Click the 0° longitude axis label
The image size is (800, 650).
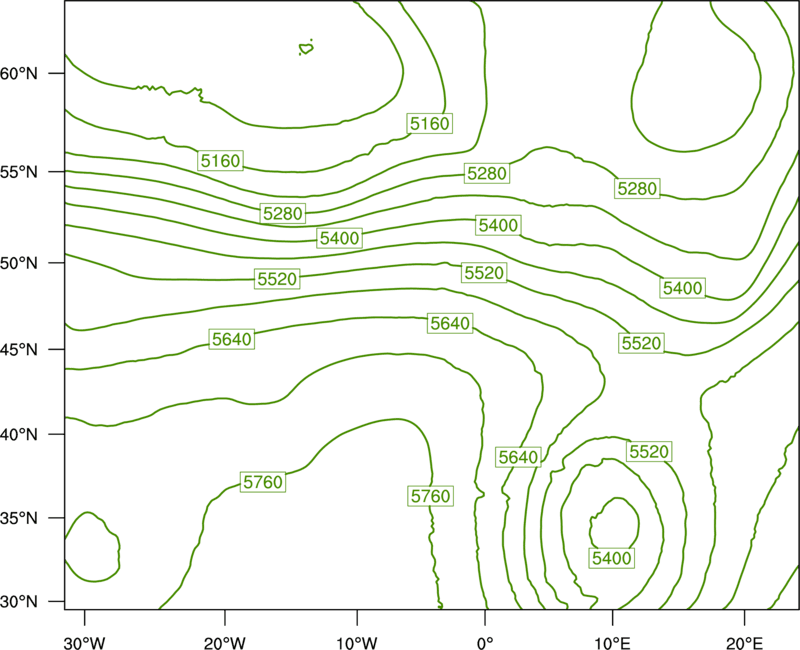pyautogui.click(x=485, y=643)
